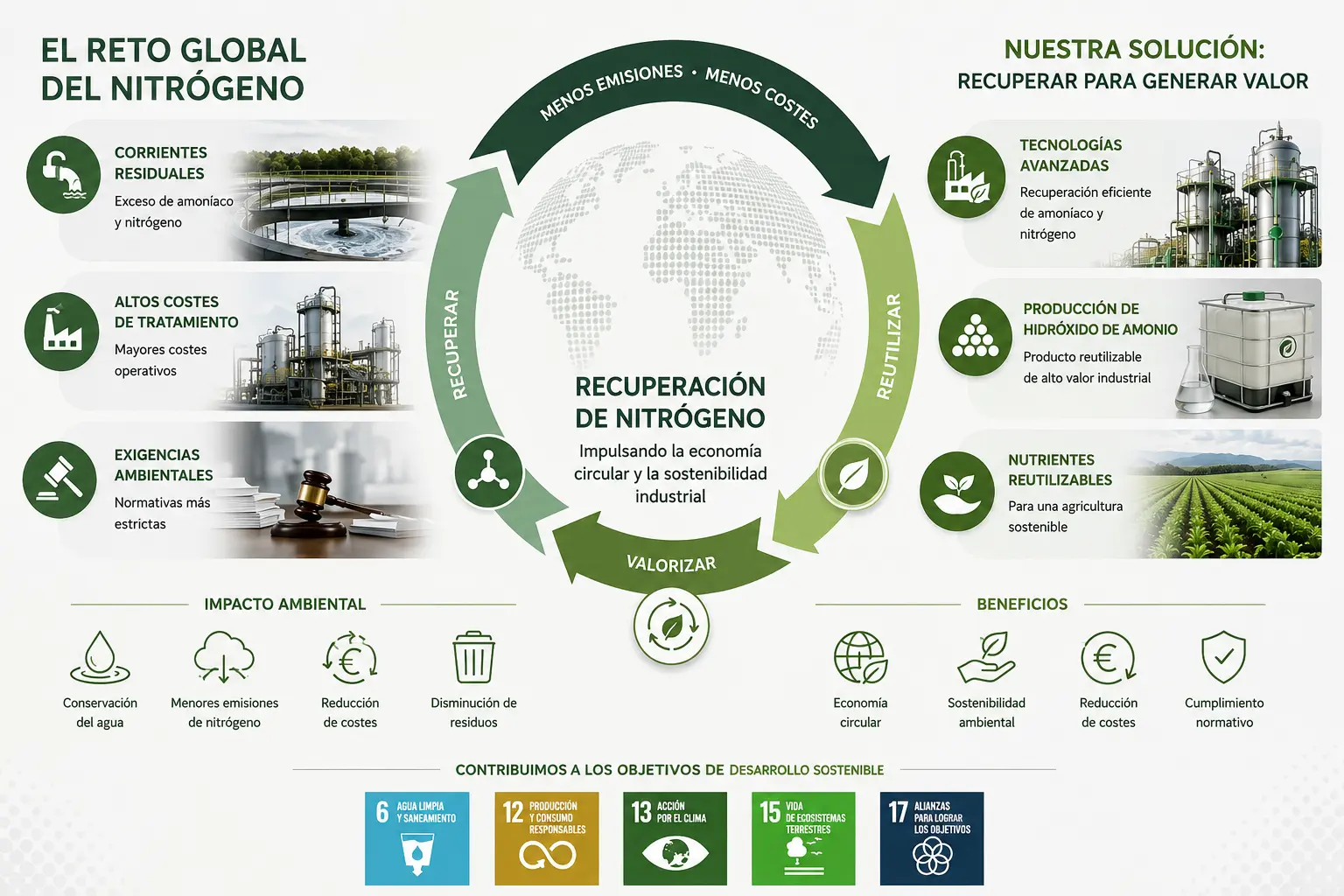
Task: Click the Mayores costes operativos text
Action: point(160,360)
